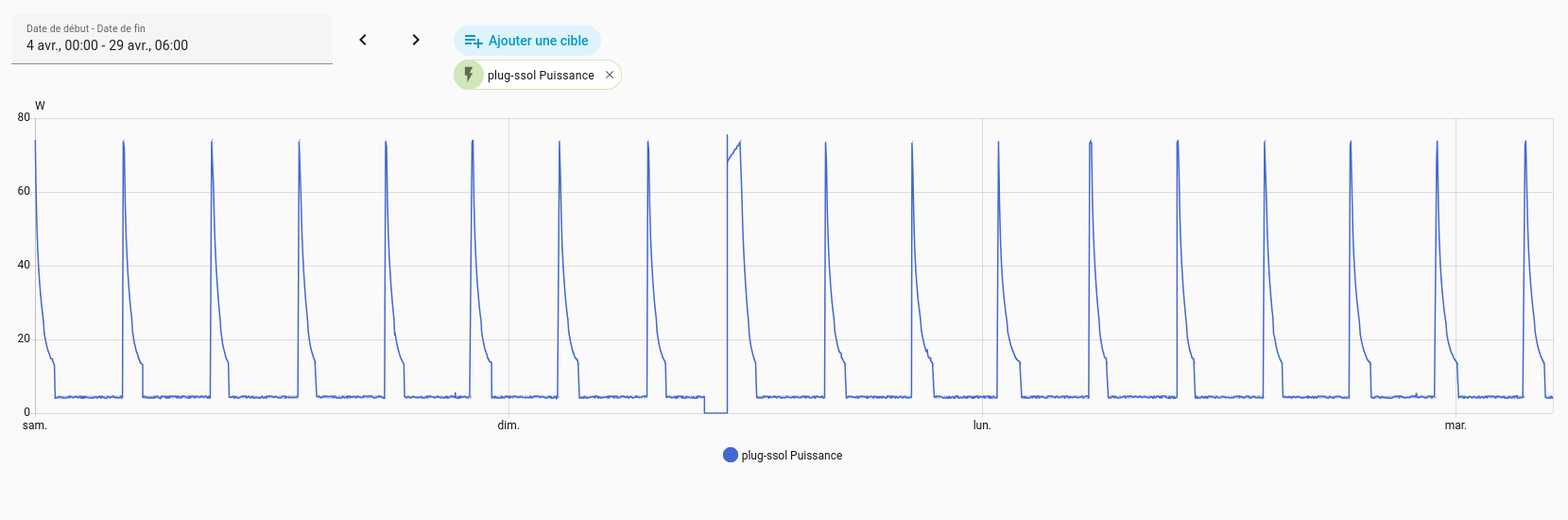Click the 'dim.' x-axis label
This screenshot has height=520, width=1568.
(508, 425)
